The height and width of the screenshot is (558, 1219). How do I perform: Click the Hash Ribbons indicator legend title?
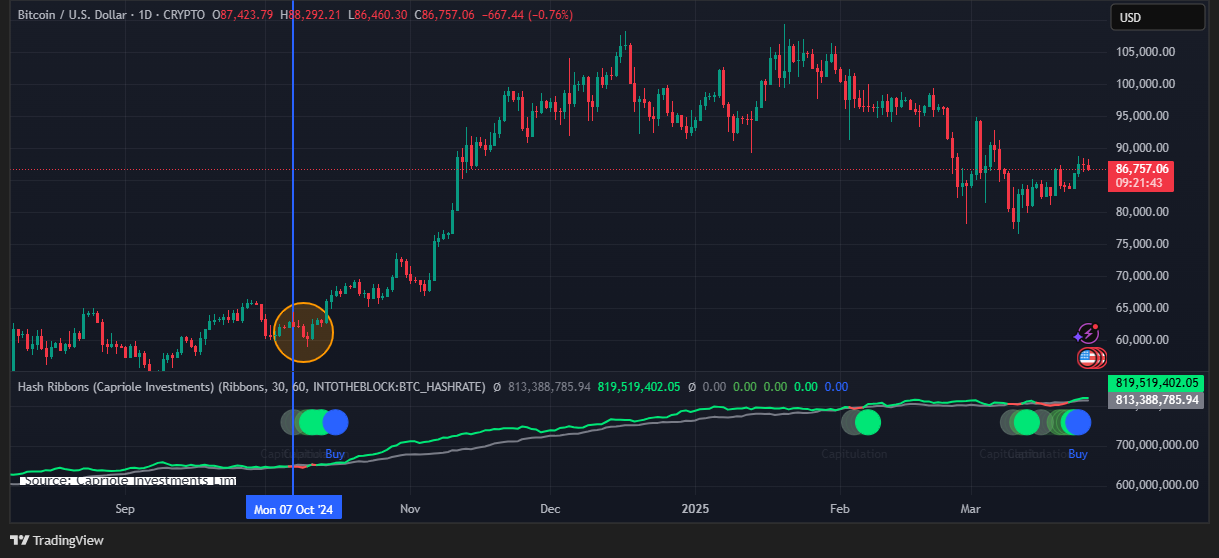point(114,386)
